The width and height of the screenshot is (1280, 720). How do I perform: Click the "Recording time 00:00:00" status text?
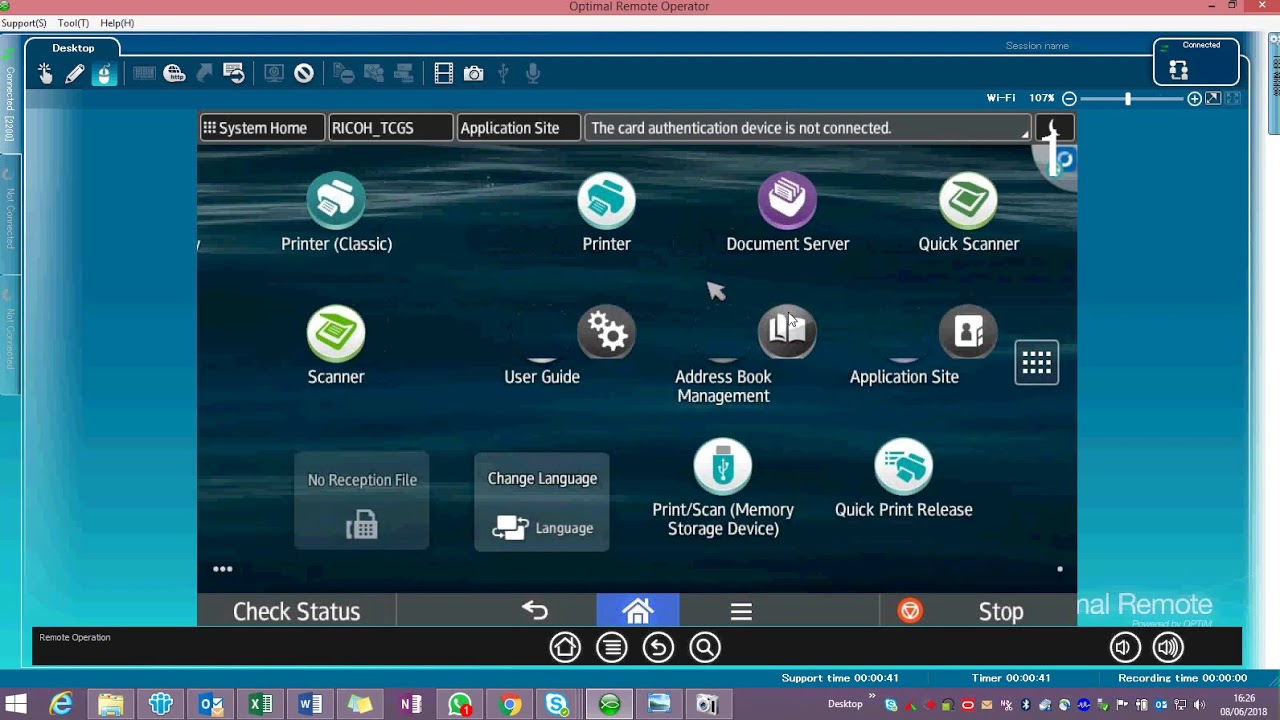[x=1183, y=678]
